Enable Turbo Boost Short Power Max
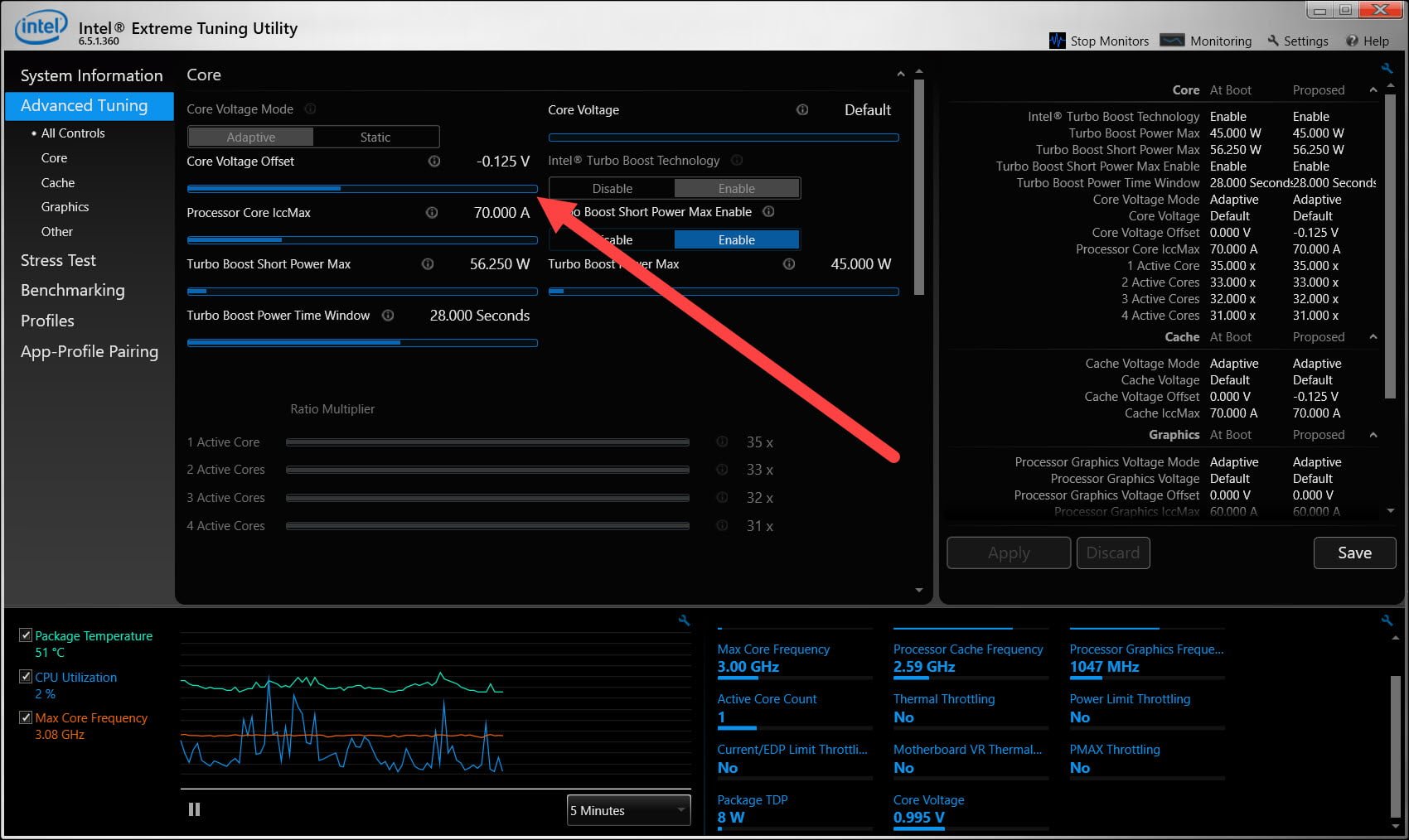Image resolution: width=1409 pixels, height=840 pixels. point(737,239)
